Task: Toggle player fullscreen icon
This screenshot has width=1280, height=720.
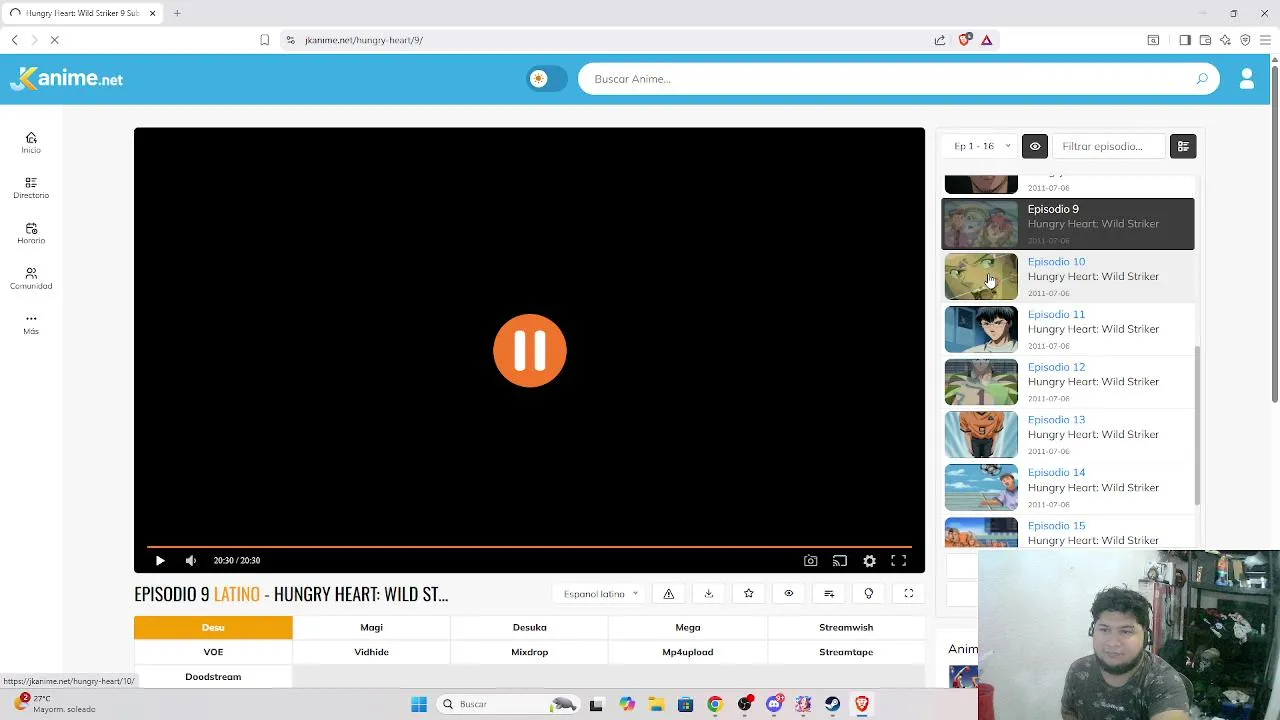Action: click(x=899, y=561)
